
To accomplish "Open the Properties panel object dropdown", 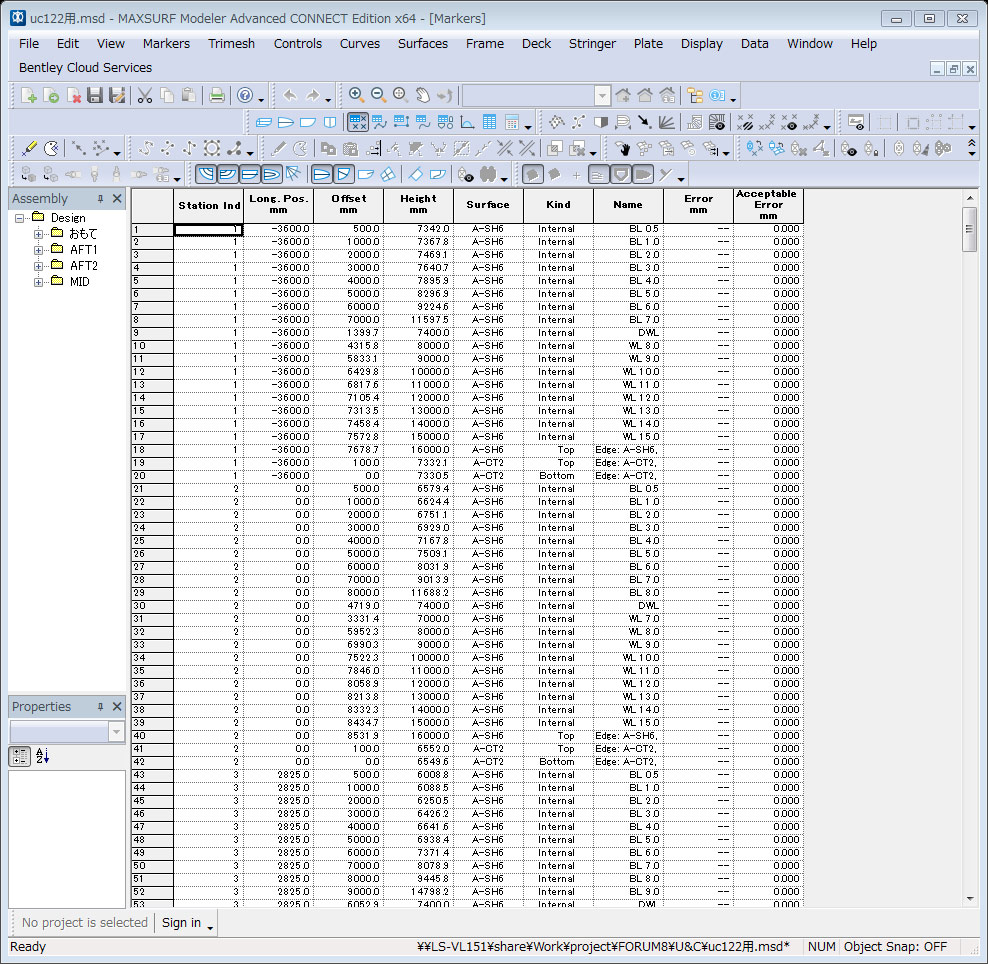I will [x=116, y=733].
